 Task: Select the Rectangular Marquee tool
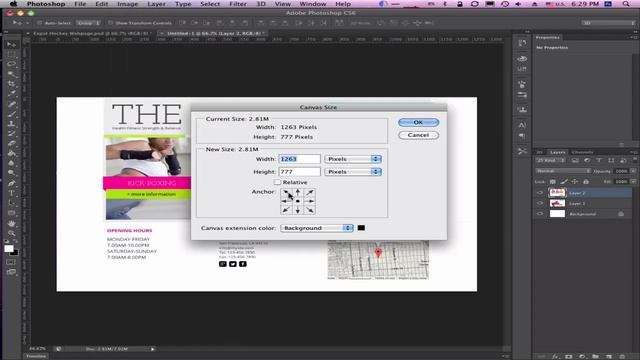(11, 54)
